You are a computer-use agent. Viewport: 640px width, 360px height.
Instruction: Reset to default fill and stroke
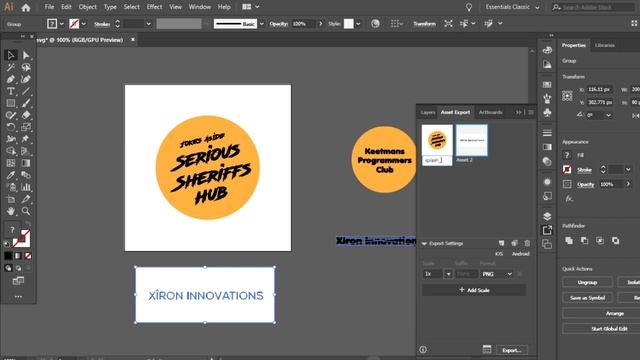tap(7, 244)
